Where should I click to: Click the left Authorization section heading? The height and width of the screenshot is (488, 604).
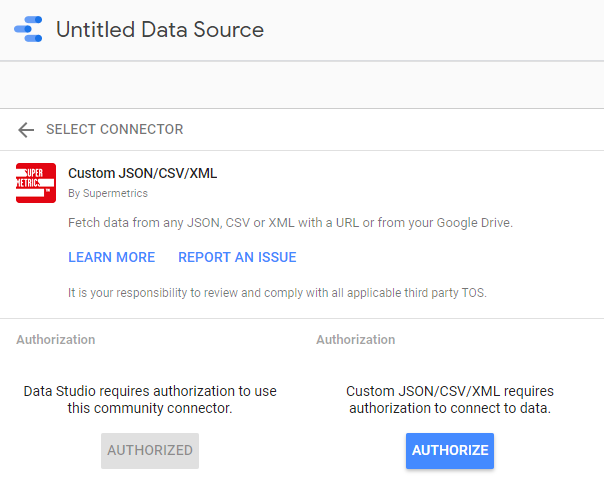[55, 340]
